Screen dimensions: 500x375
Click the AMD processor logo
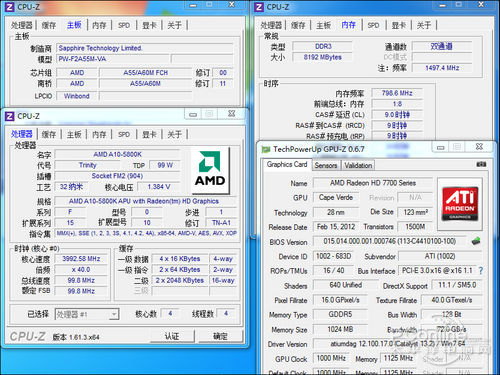point(210,171)
